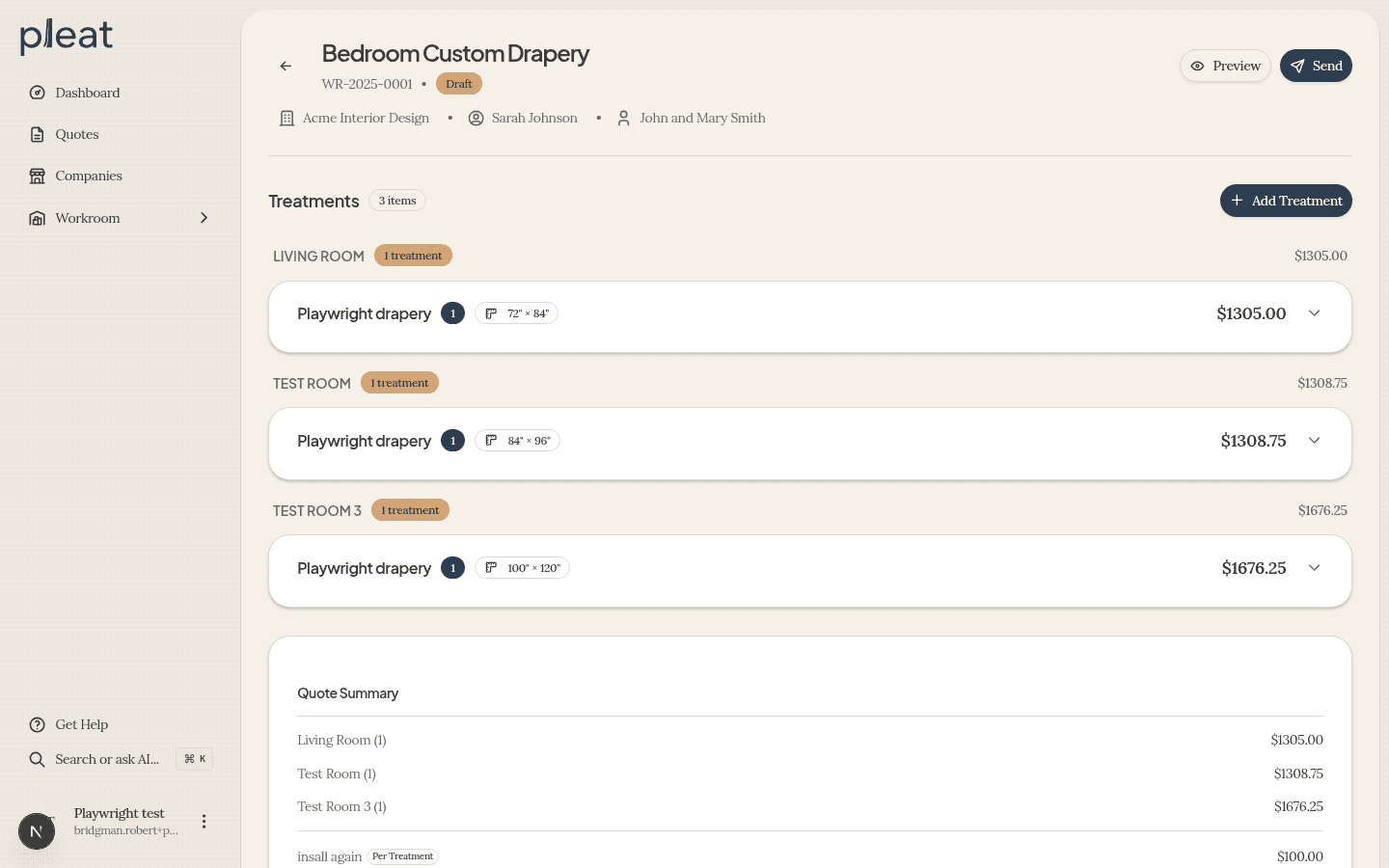Toggle the 1 treatment badge for Test Room

(399, 383)
